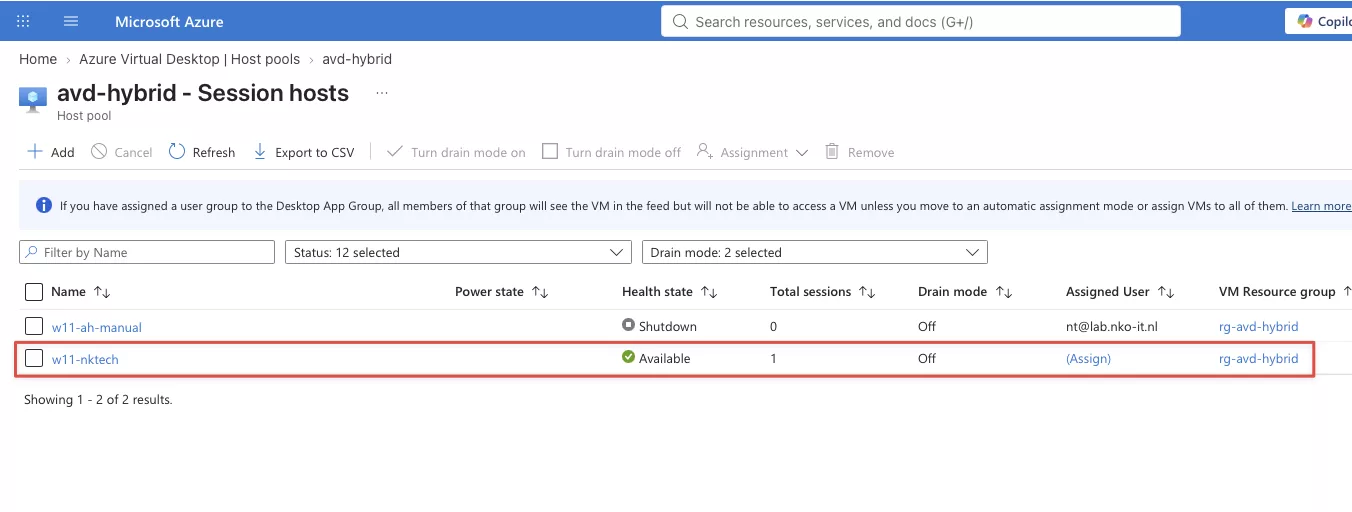Open Azure Virtual Desktop | Host pools breadcrumb

[x=189, y=59]
